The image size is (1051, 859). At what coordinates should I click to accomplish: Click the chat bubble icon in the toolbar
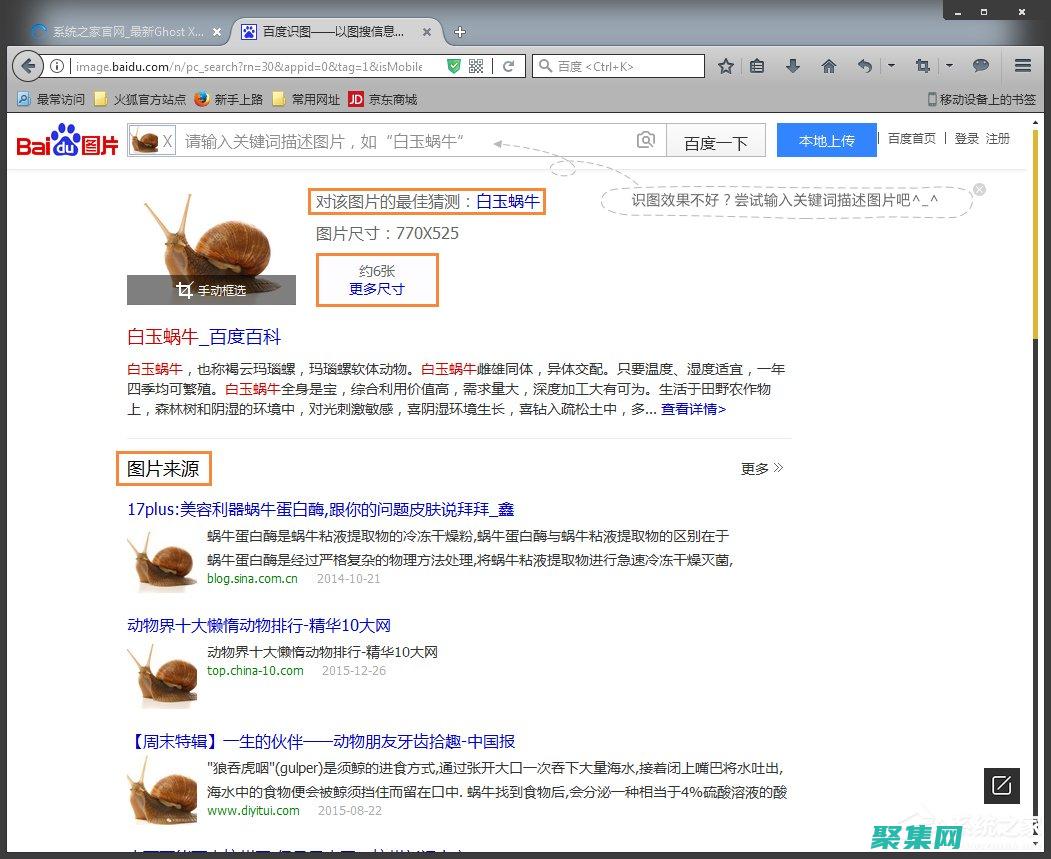tap(984, 66)
